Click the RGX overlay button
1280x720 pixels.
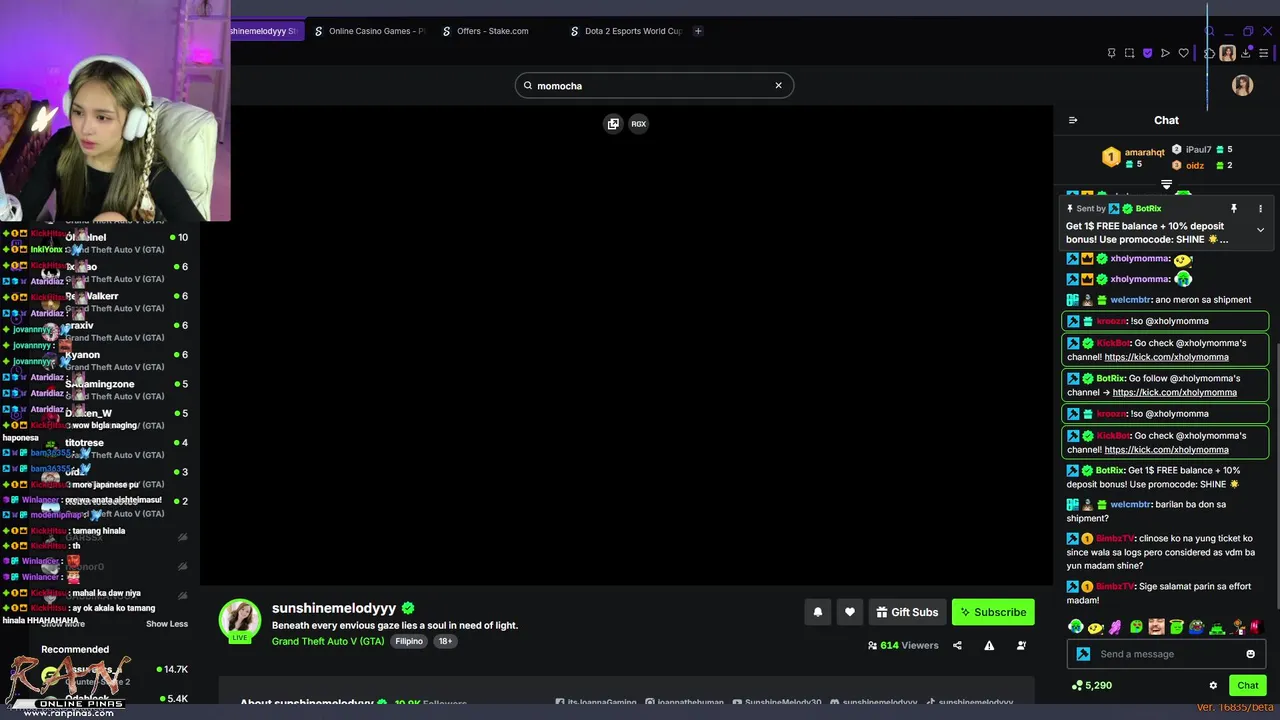638,124
